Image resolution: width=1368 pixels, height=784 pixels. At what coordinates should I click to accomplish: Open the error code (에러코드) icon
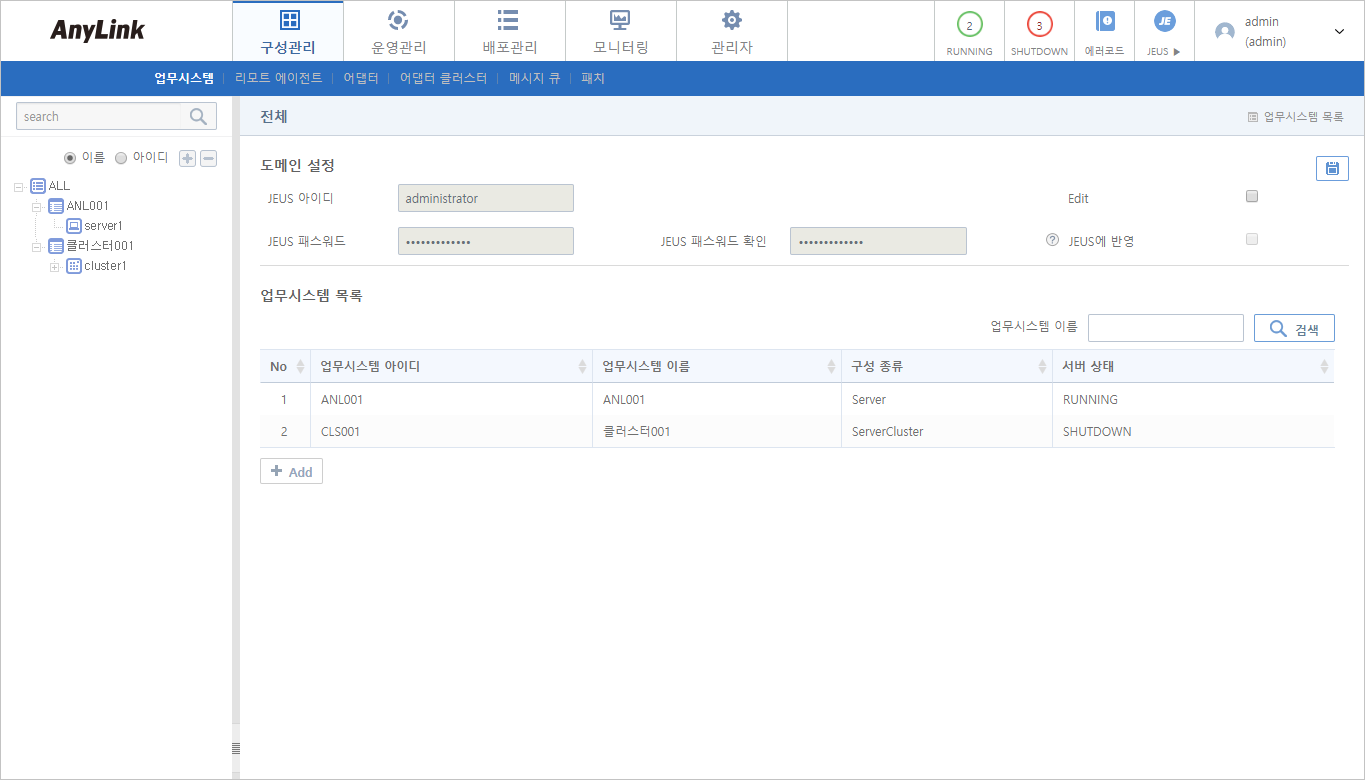tap(1104, 22)
